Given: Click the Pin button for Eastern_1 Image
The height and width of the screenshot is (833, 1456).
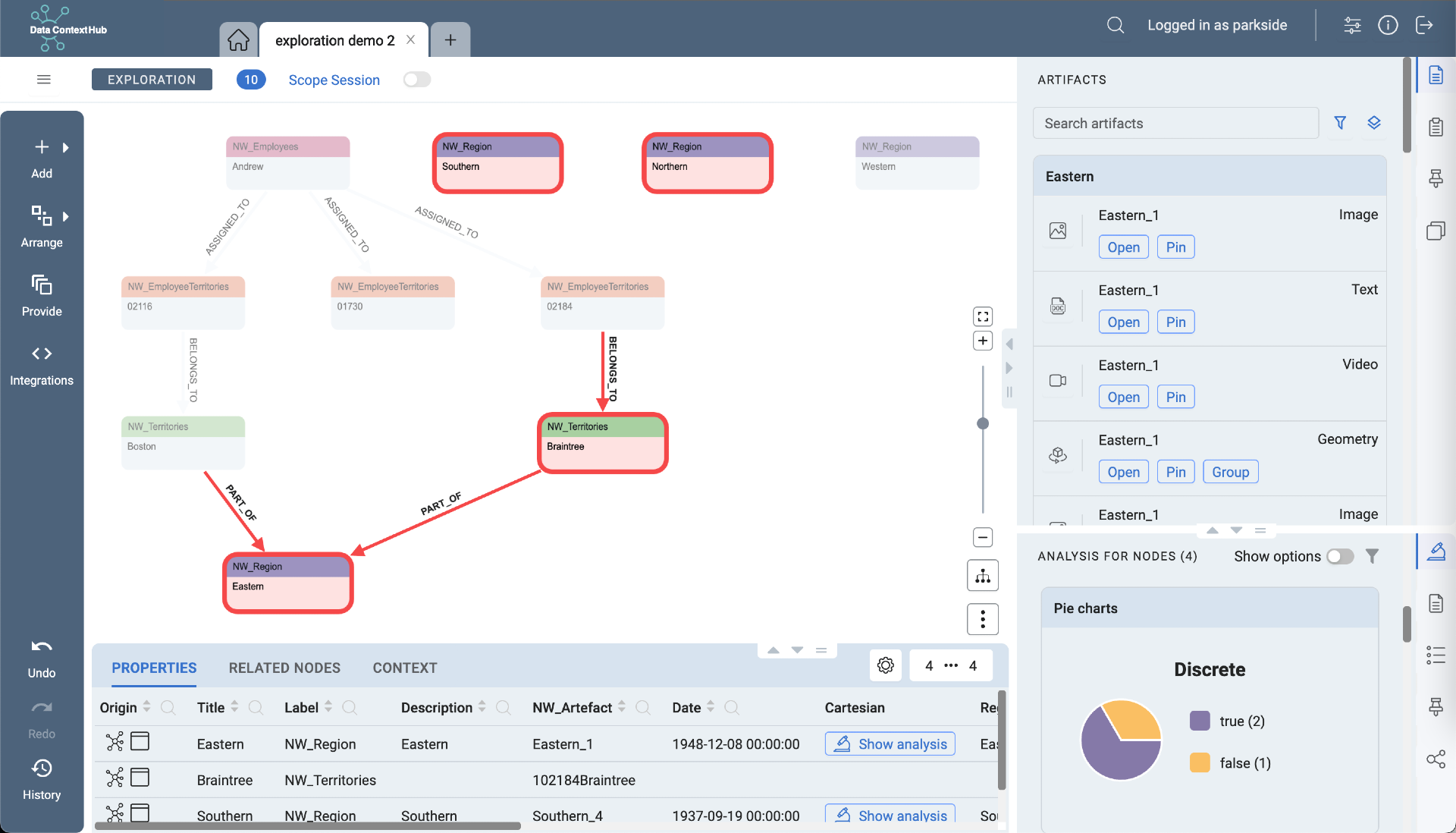Looking at the screenshot, I should coord(1175,246).
